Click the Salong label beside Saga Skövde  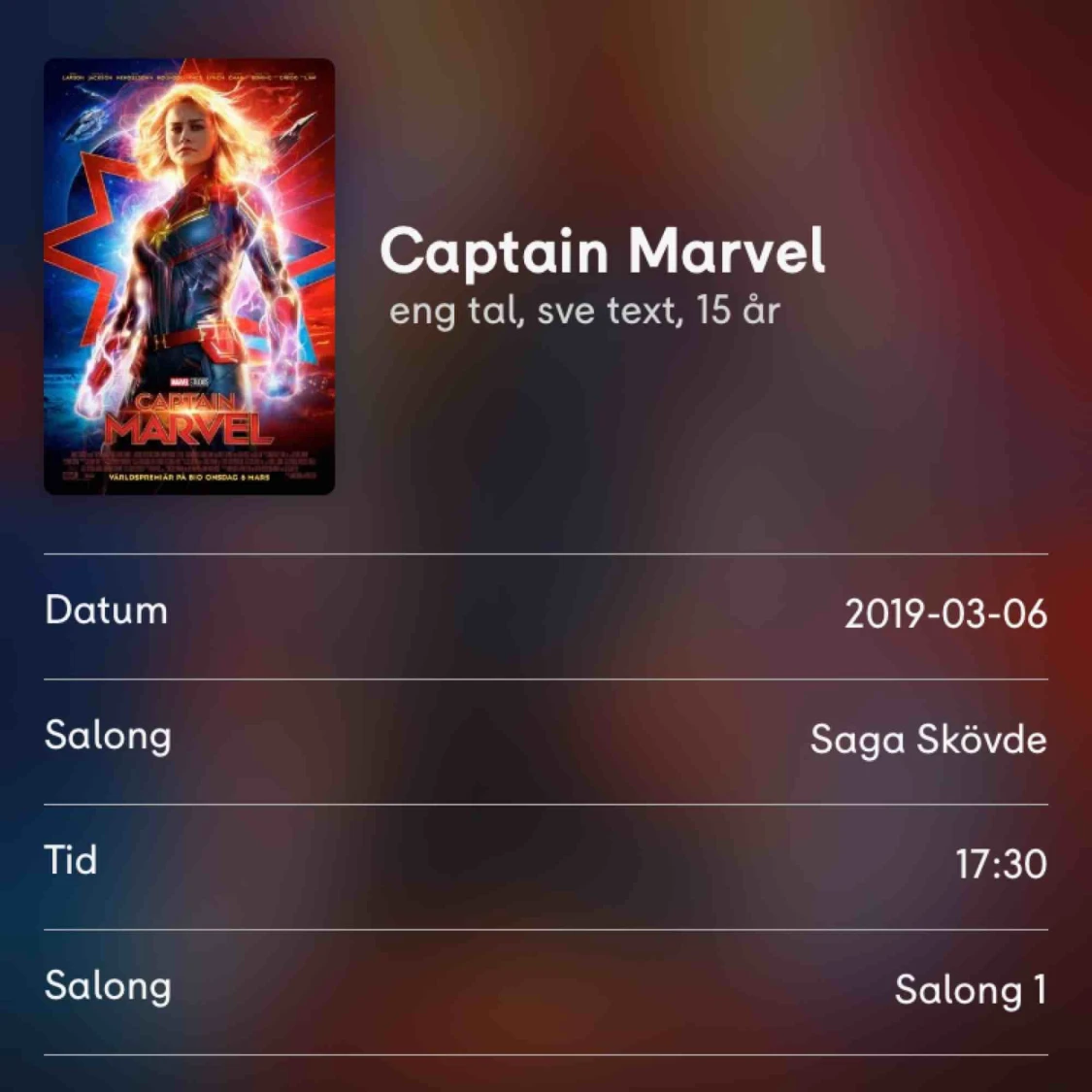click(x=108, y=737)
